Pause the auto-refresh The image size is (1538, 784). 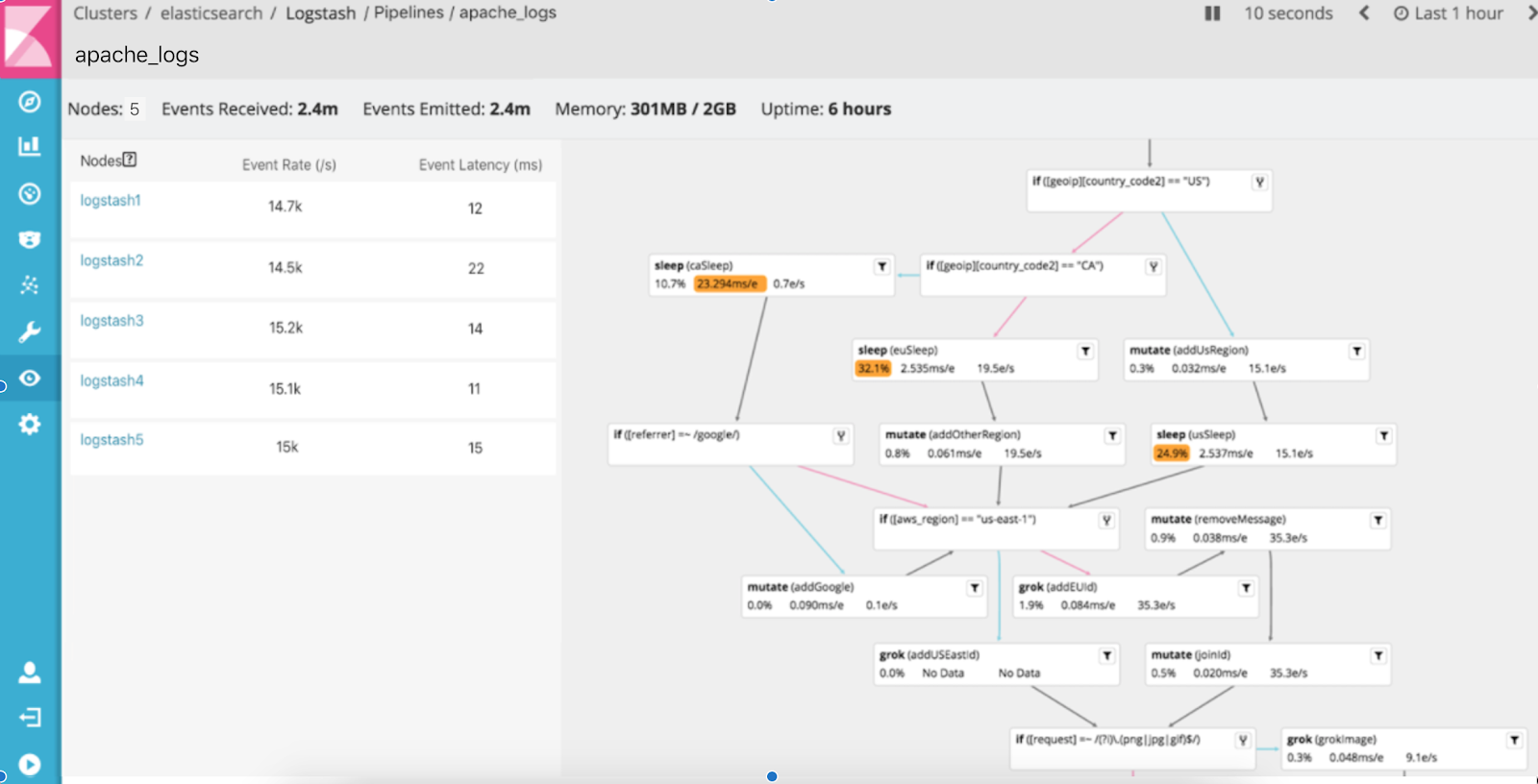(x=1212, y=13)
